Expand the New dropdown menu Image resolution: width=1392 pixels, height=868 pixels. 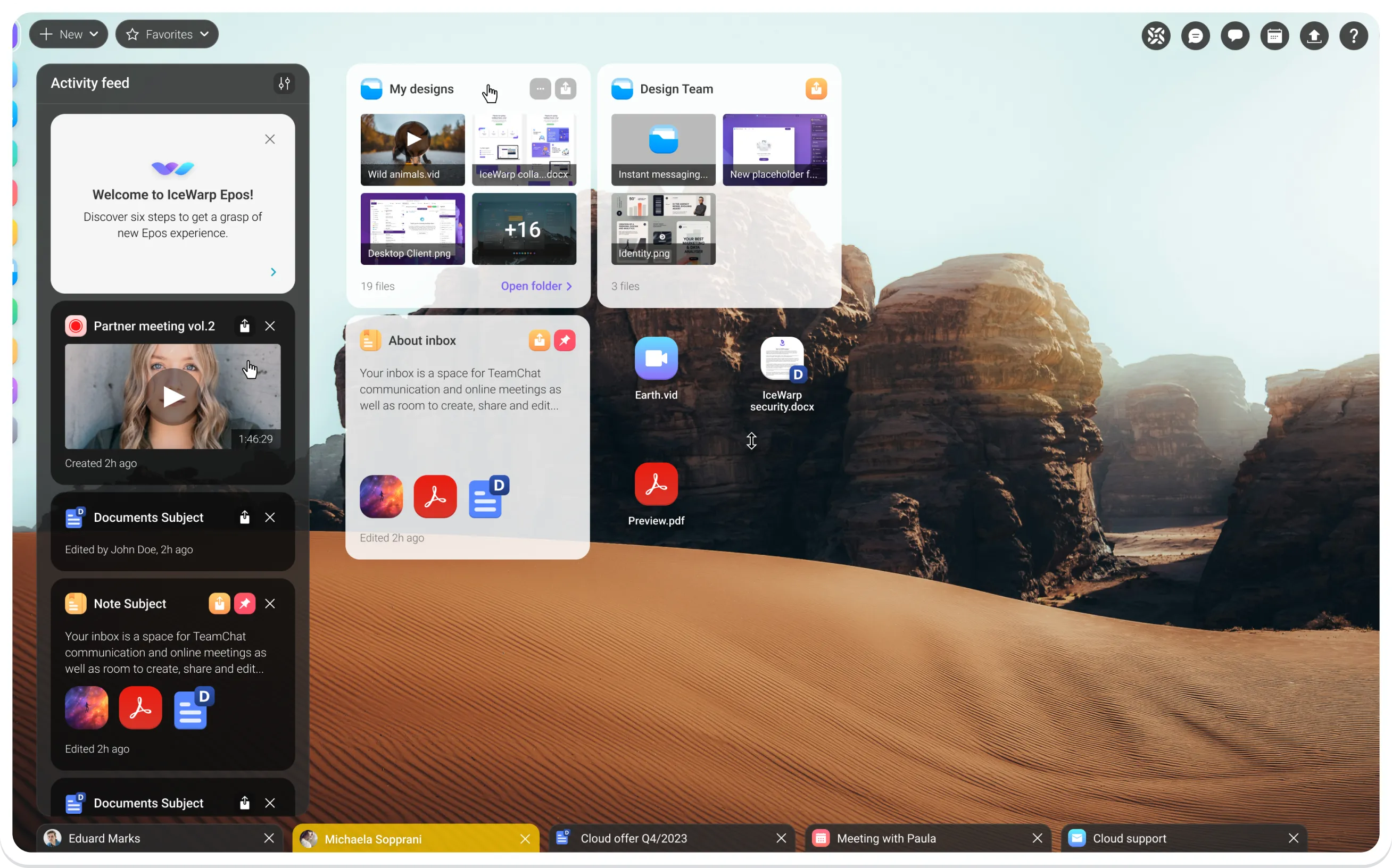point(68,35)
